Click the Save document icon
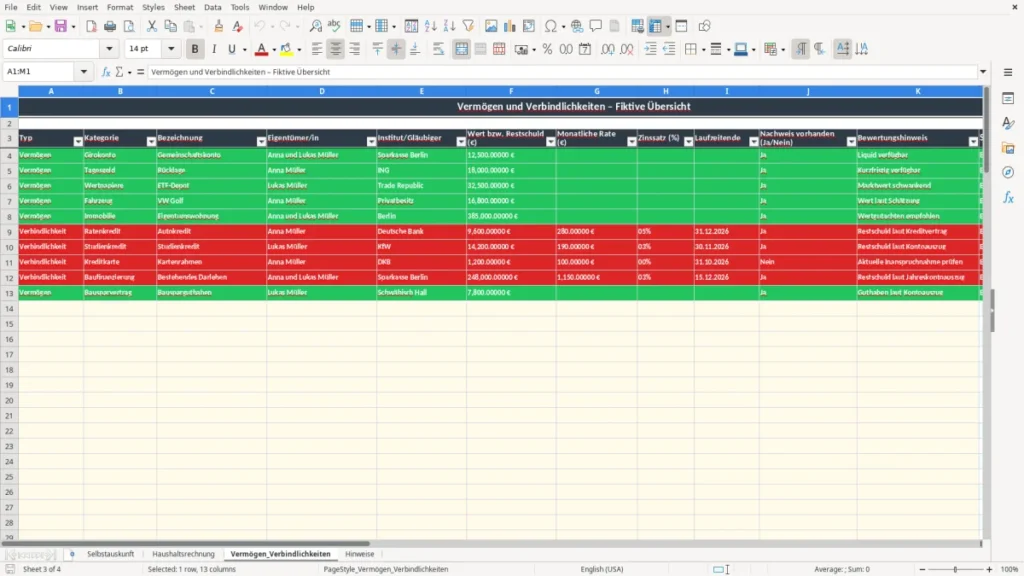This screenshot has width=1024, height=576. (x=61, y=26)
